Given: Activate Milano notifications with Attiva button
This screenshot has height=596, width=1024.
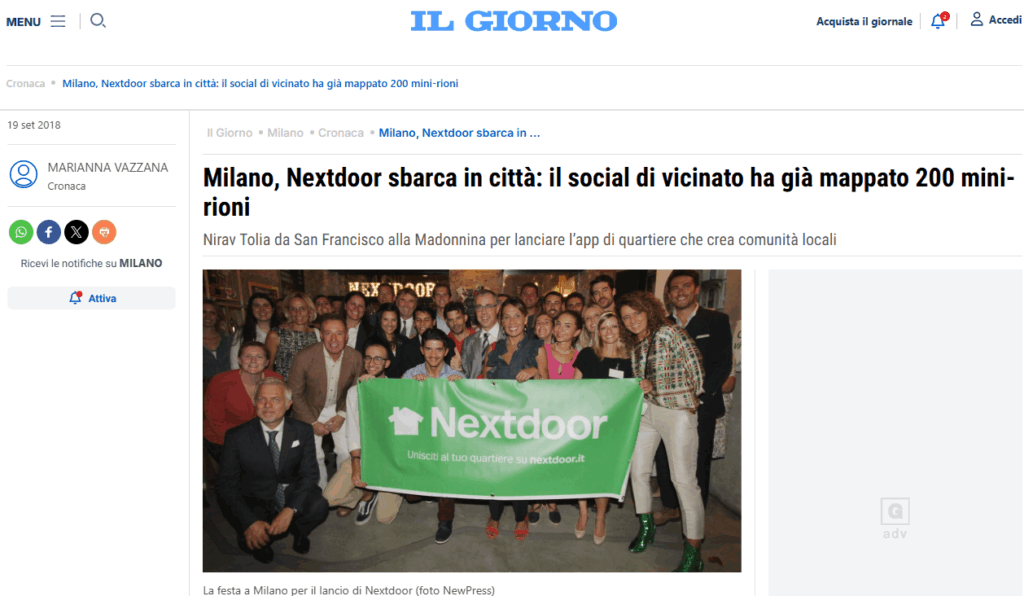Looking at the screenshot, I should (x=91, y=298).
